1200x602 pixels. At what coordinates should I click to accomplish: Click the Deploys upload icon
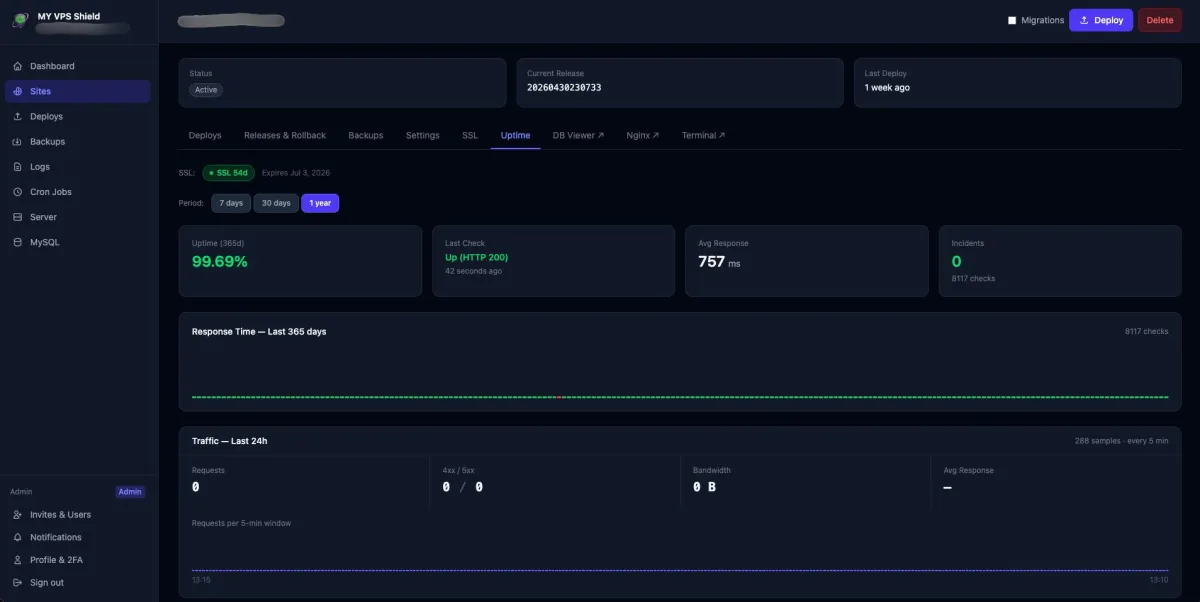[18, 117]
